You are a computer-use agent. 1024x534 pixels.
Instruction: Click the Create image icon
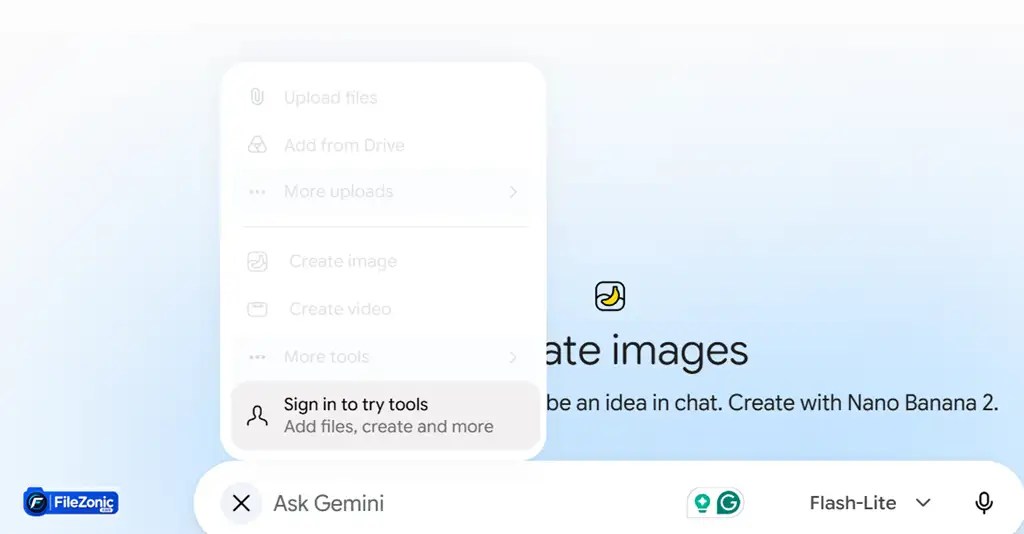coord(257,261)
